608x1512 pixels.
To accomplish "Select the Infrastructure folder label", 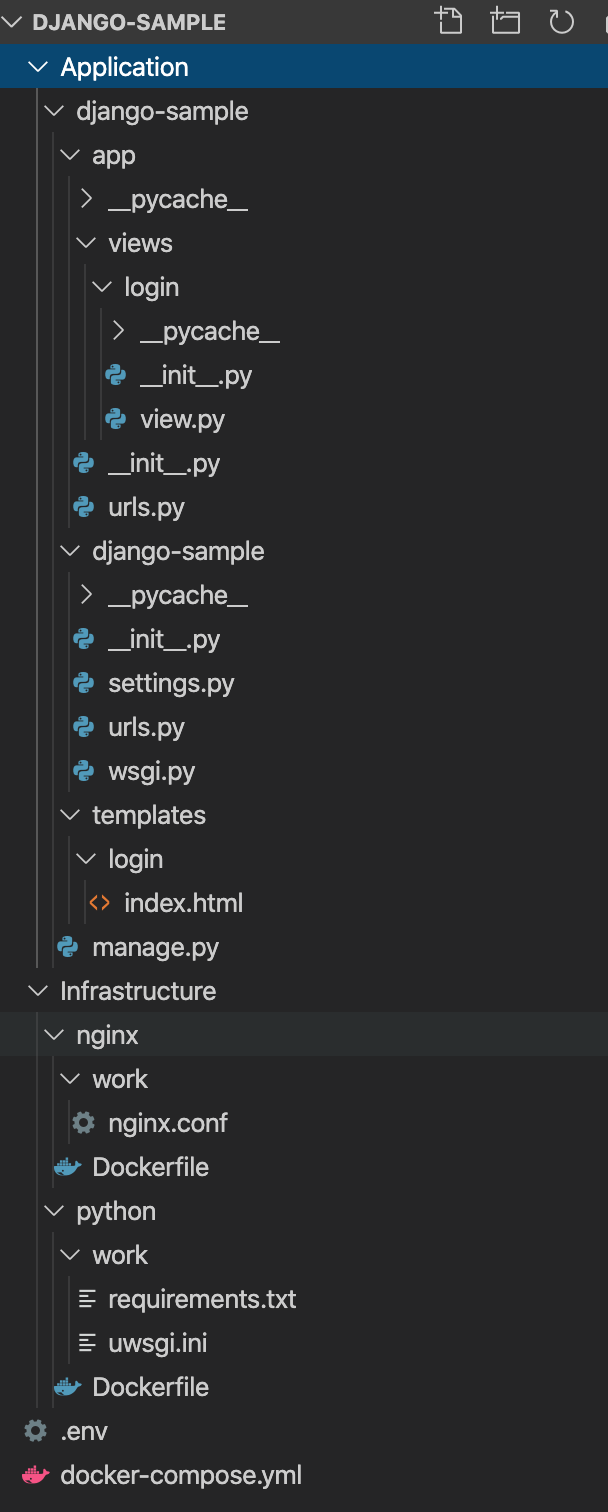I will click(138, 991).
